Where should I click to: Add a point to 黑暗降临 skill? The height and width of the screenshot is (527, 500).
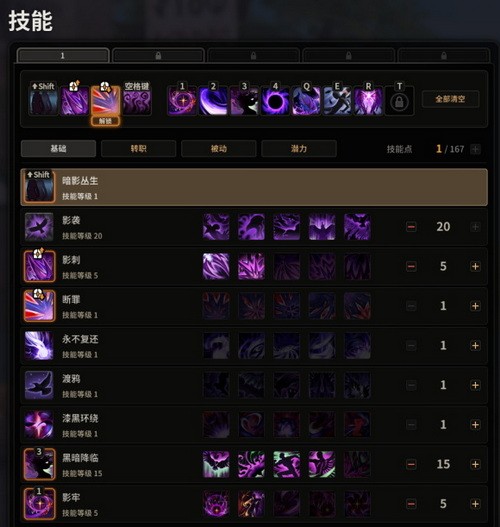[475, 464]
